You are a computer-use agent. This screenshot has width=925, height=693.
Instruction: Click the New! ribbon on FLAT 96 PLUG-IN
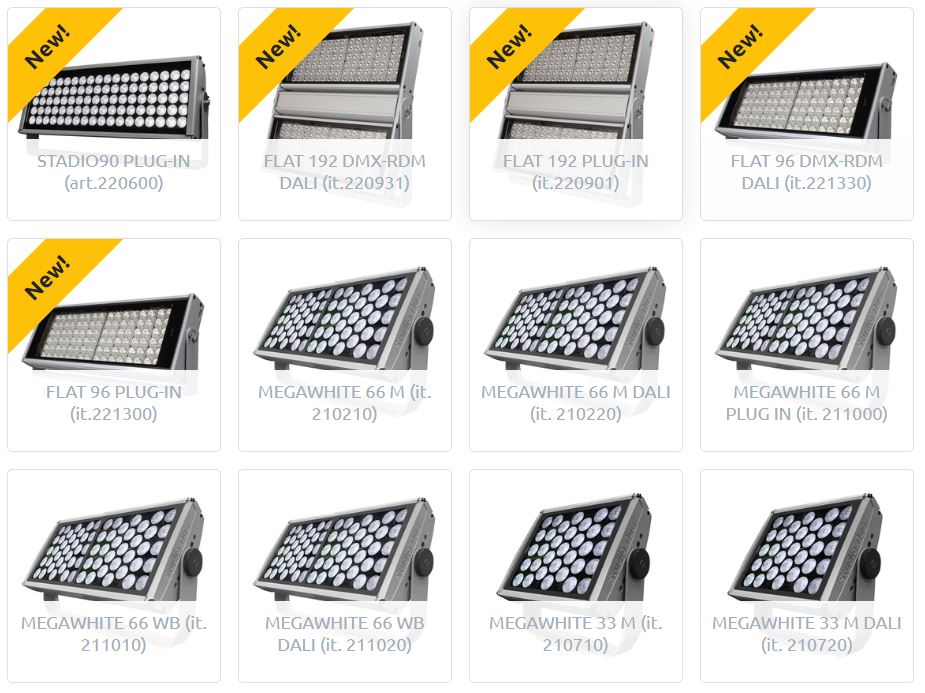[49, 278]
